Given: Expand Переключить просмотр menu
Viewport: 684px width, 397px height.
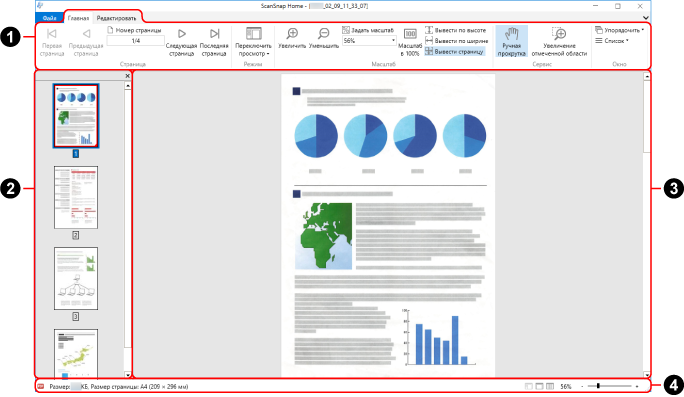Looking at the screenshot, I should pos(253,42).
